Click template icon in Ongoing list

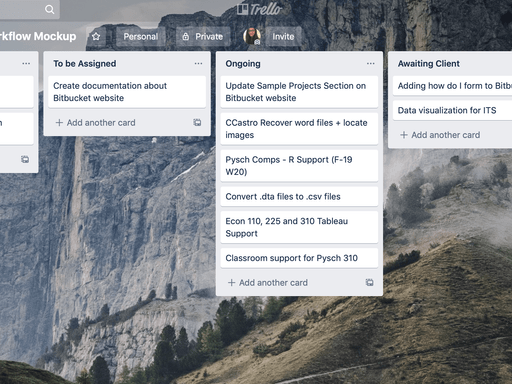tap(369, 283)
